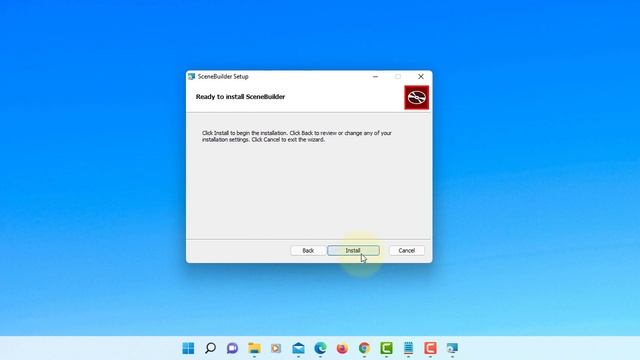Screen dimensions: 640x360
Task: Launch Microsoft Edge from the taskbar
Action: coord(320,348)
